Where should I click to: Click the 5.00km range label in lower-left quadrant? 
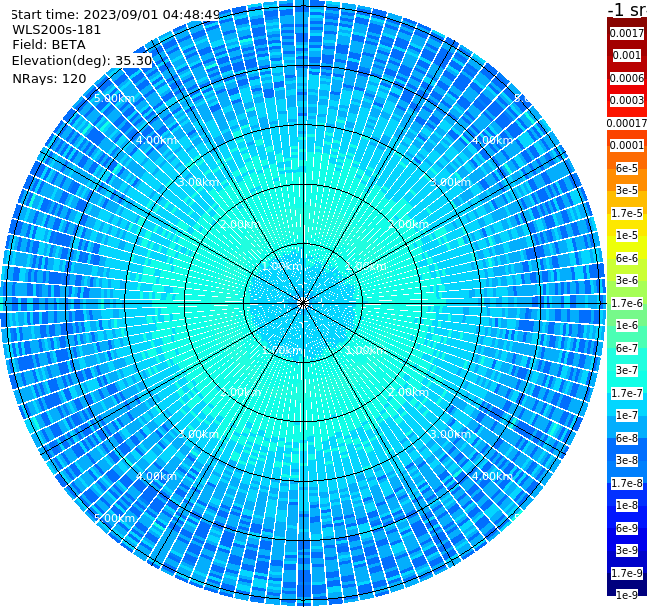(114, 518)
